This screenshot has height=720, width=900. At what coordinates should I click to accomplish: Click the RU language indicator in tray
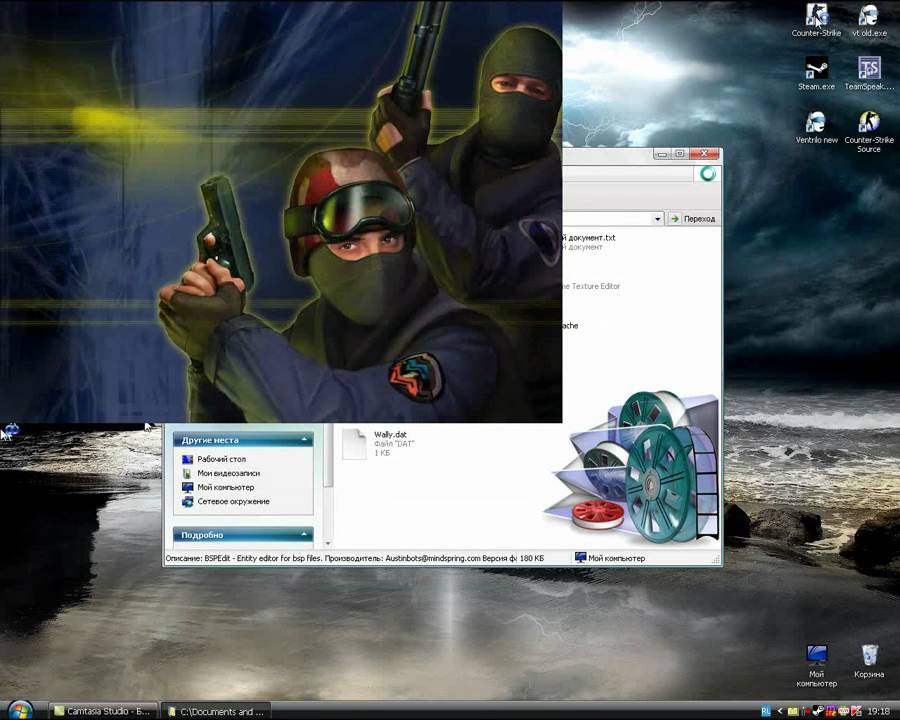765,711
